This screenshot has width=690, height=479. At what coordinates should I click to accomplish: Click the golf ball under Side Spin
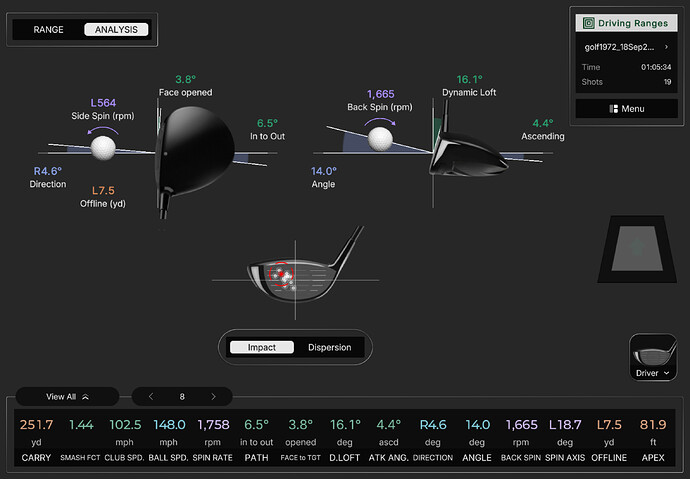[x=103, y=148]
